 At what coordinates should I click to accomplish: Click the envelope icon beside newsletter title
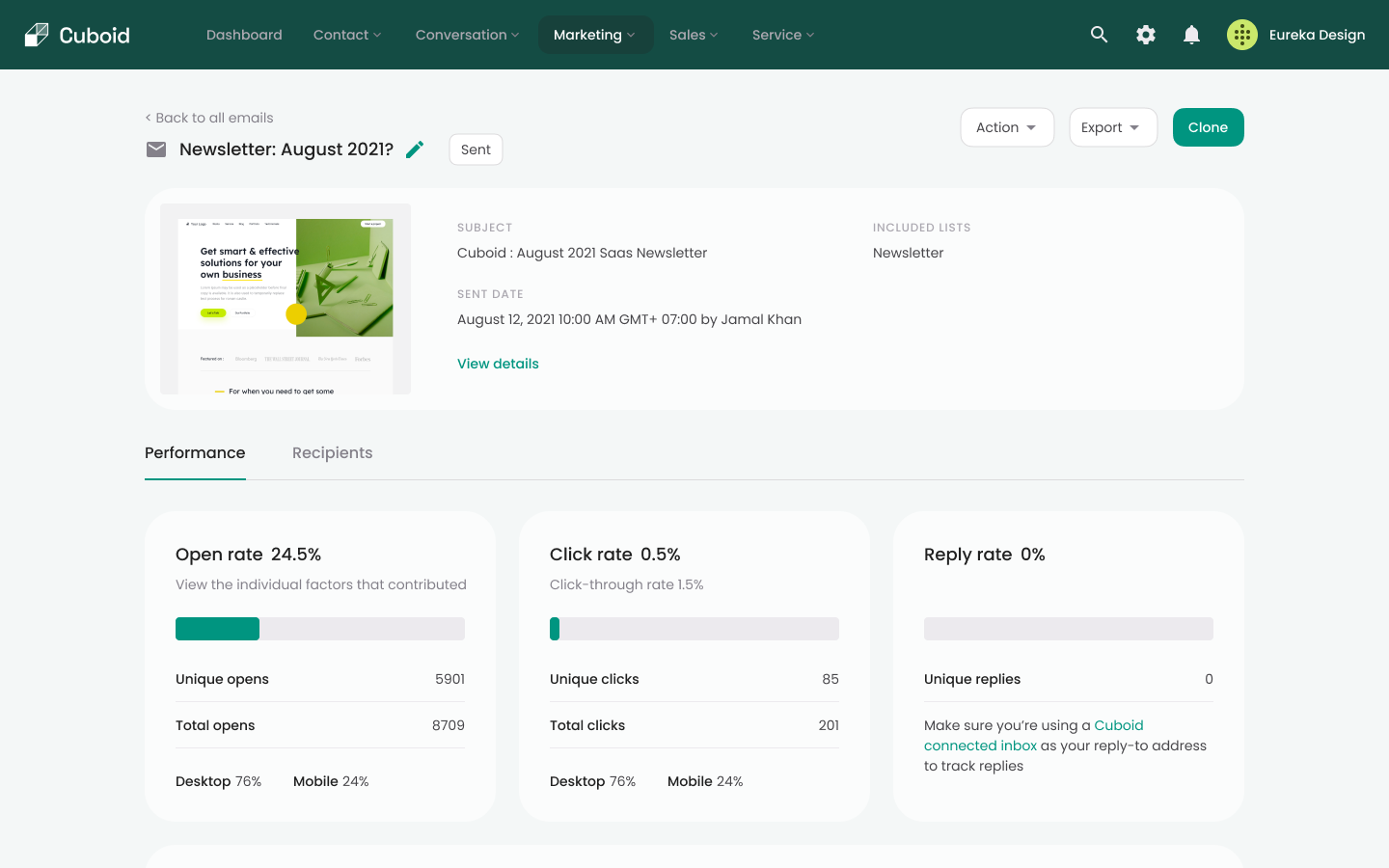[156, 149]
